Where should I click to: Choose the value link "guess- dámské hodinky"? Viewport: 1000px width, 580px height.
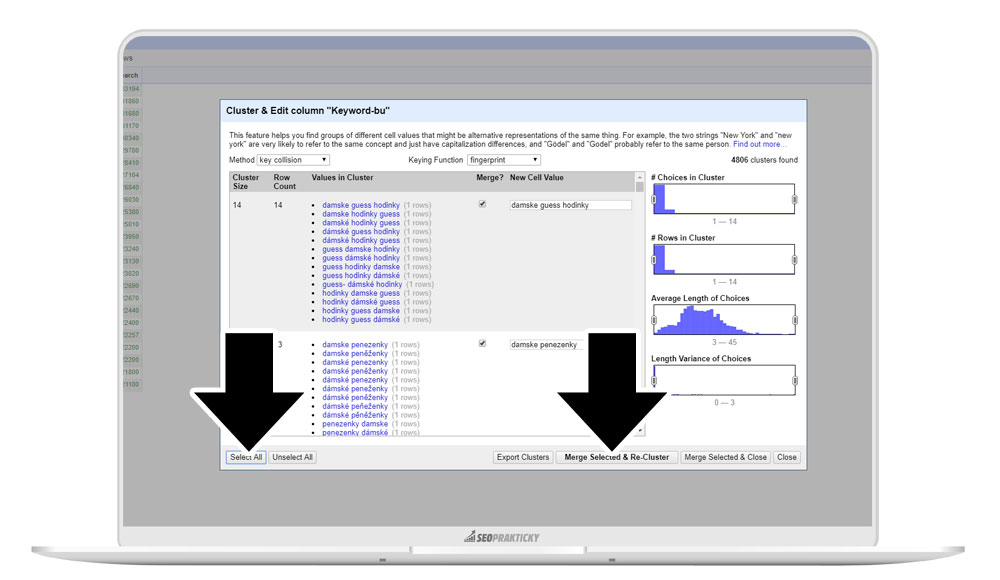[x=362, y=285]
